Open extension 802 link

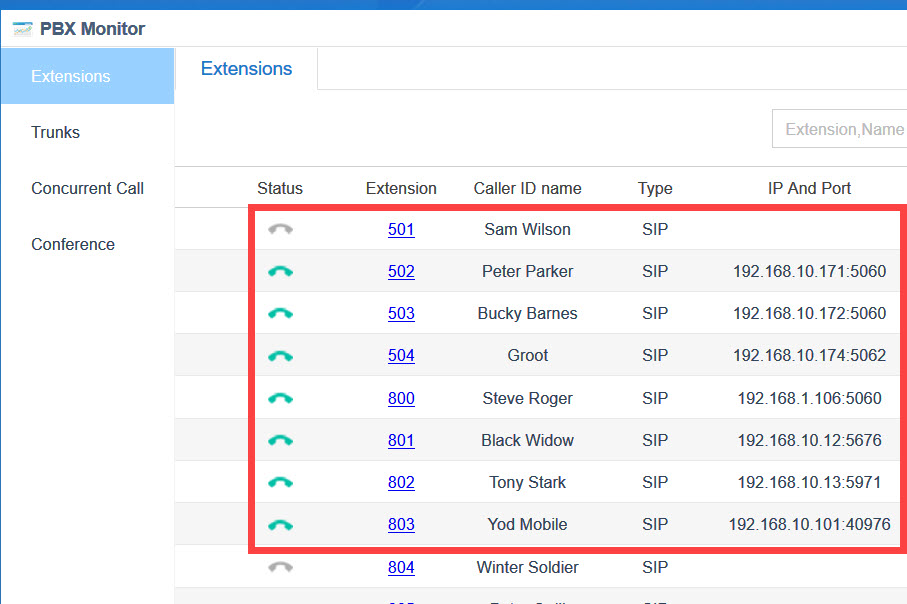(401, 483)
